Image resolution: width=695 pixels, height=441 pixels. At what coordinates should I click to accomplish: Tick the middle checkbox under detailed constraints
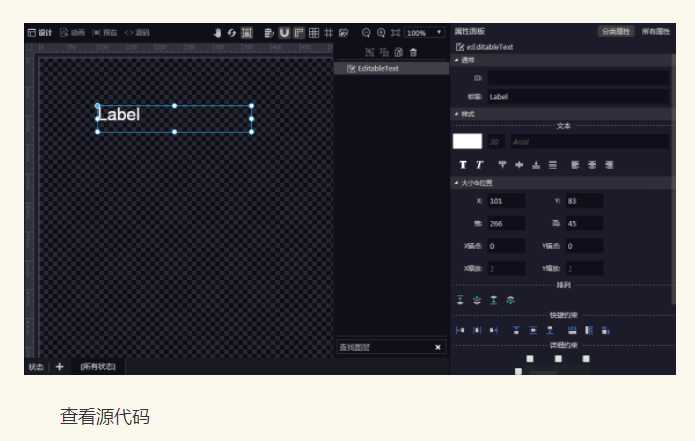pyautogui.click(x=558, y=359)
